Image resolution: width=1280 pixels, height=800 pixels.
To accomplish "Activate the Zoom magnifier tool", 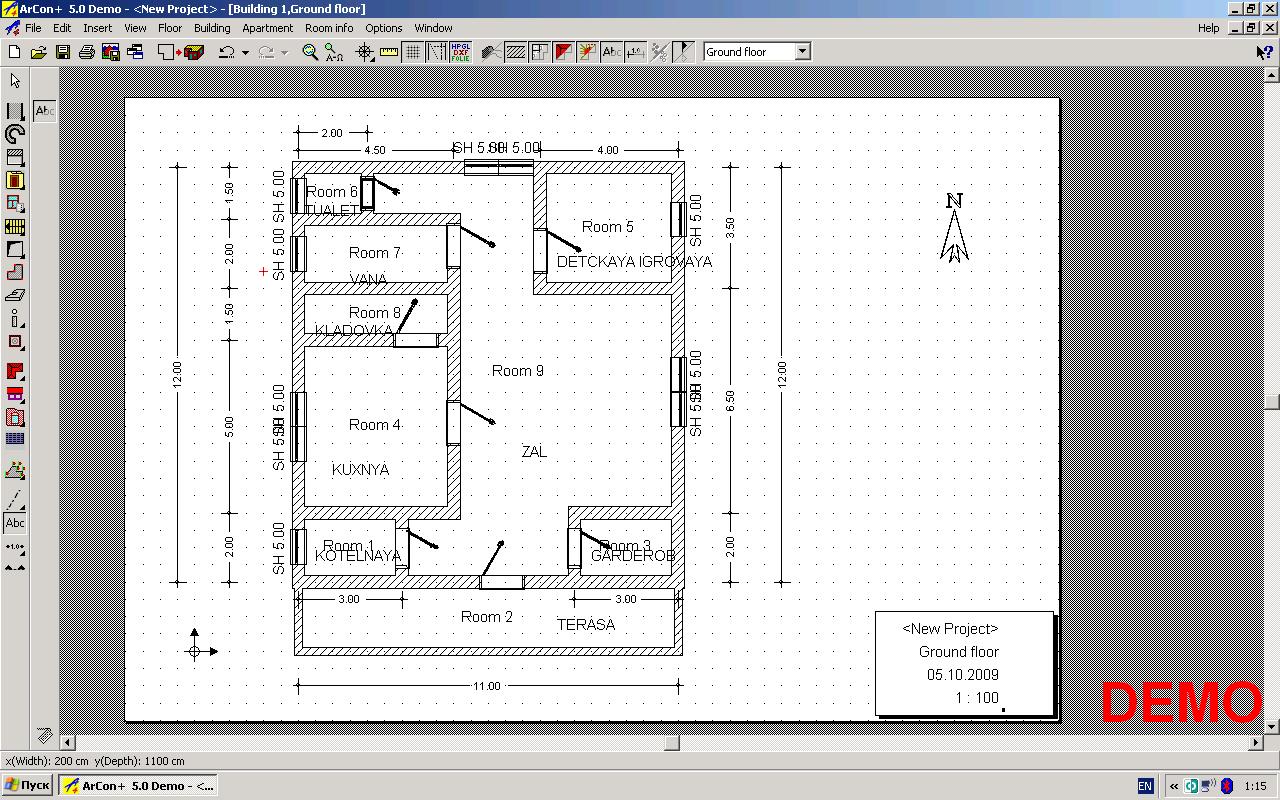I will tap(310, 51).
